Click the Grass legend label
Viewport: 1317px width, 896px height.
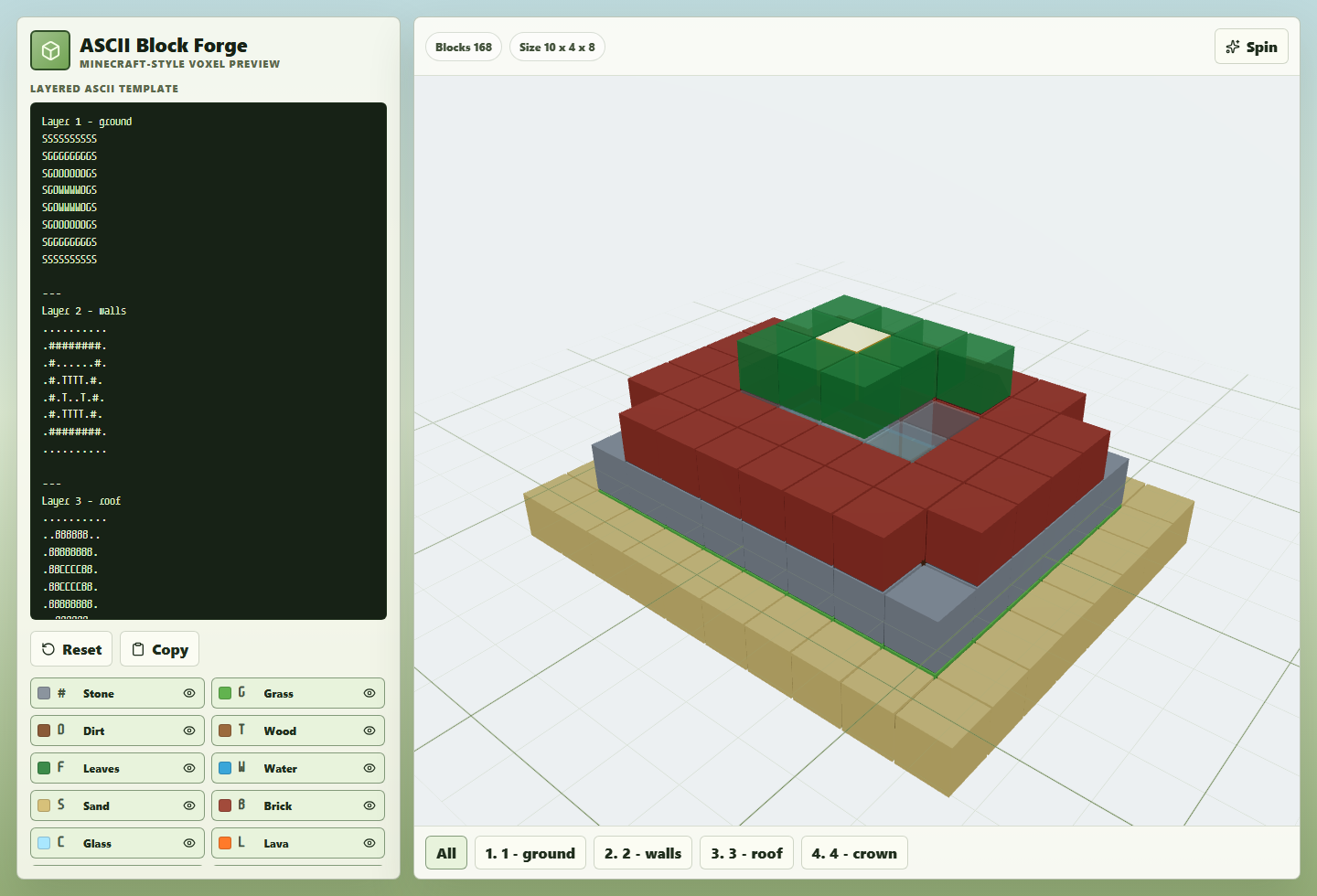tap(279, 694)
